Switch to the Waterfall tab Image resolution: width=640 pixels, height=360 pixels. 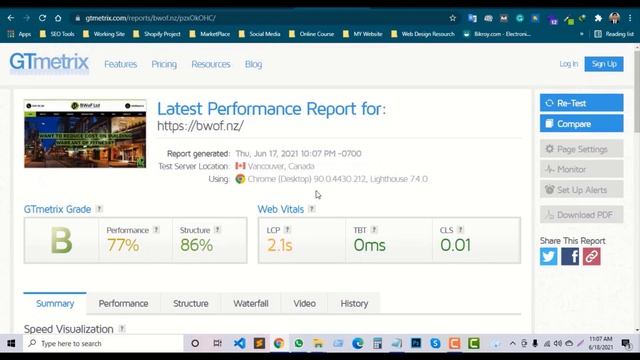pos(251,303)
